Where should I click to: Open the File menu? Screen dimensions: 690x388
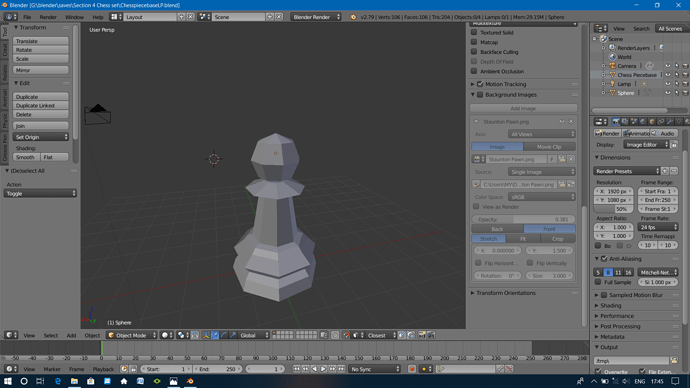pos(27,17)
